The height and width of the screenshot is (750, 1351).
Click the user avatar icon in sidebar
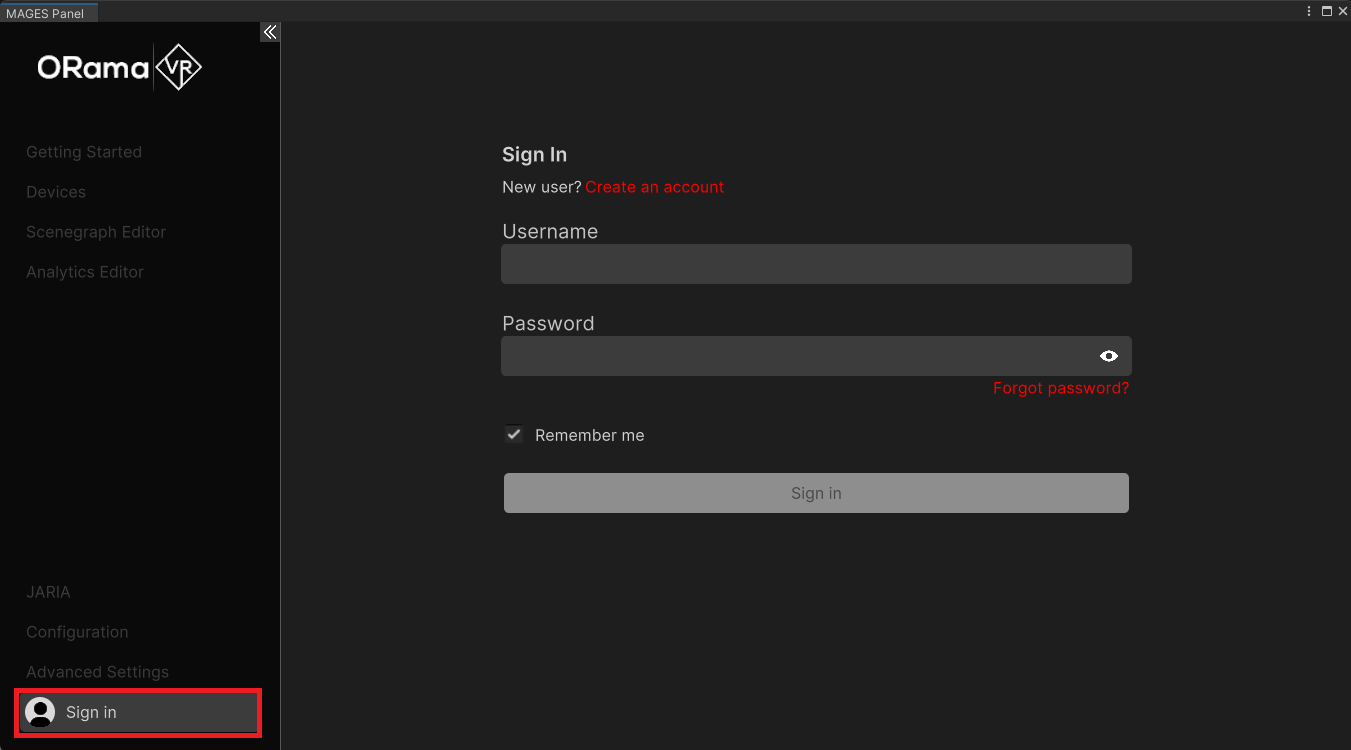40,712
